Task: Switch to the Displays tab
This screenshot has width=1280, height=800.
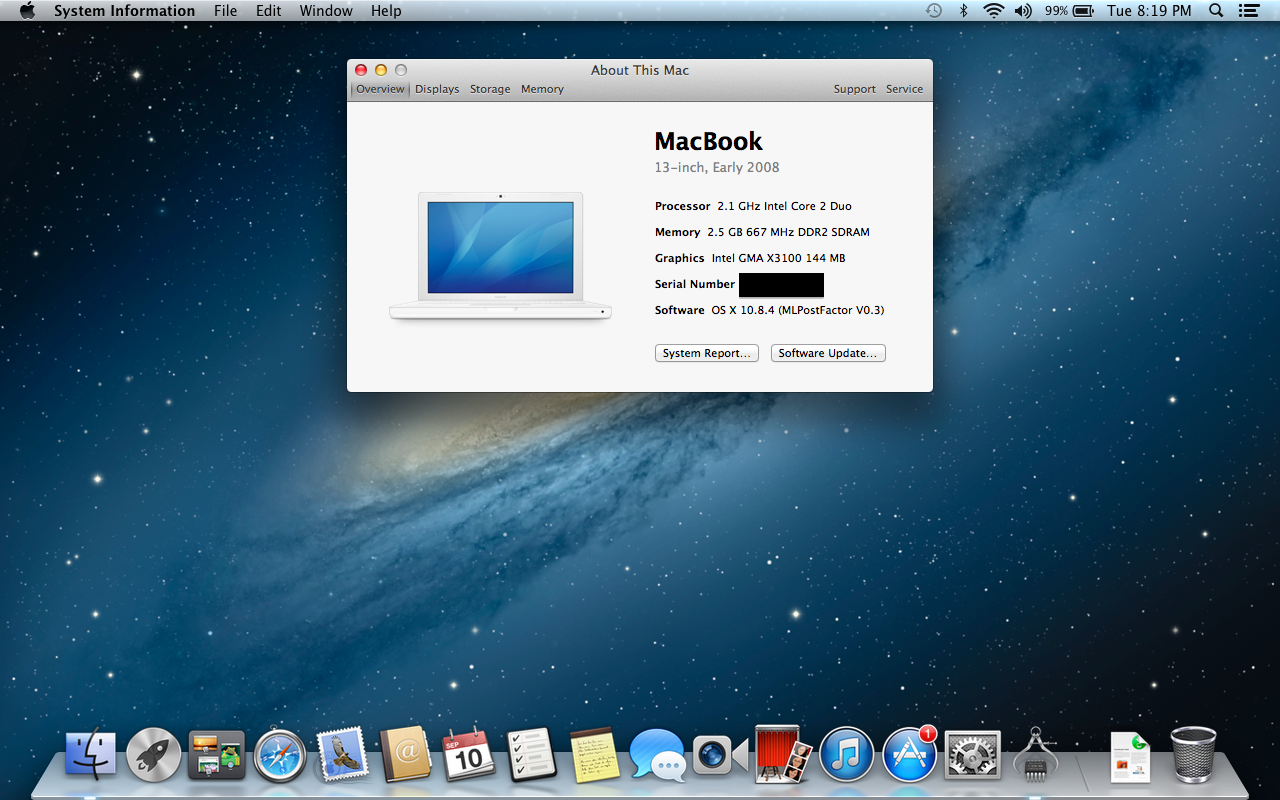Action: [437, 89]
